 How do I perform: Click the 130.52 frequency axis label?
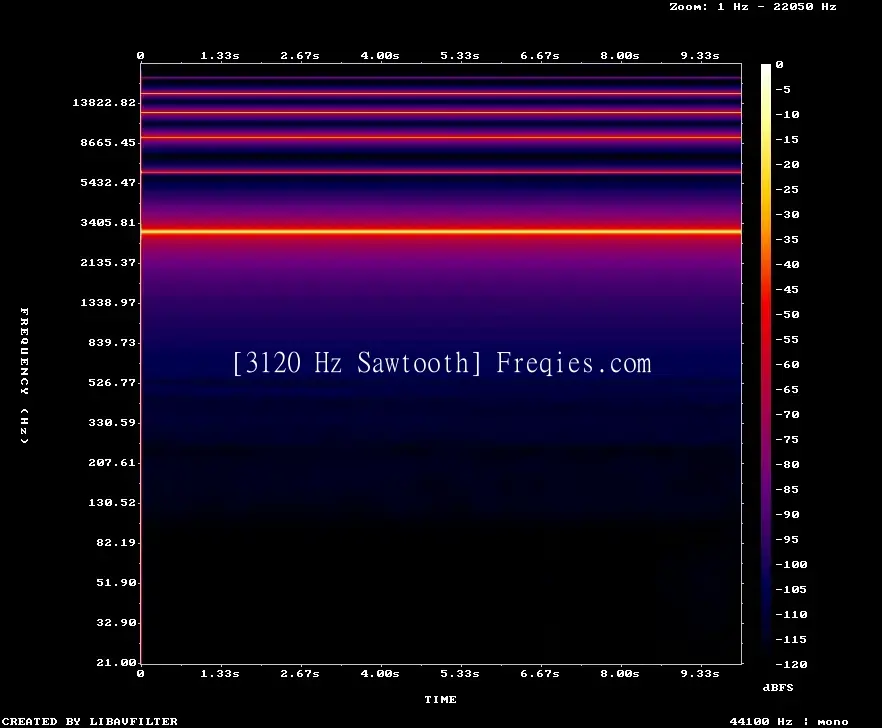coord(112,502)
